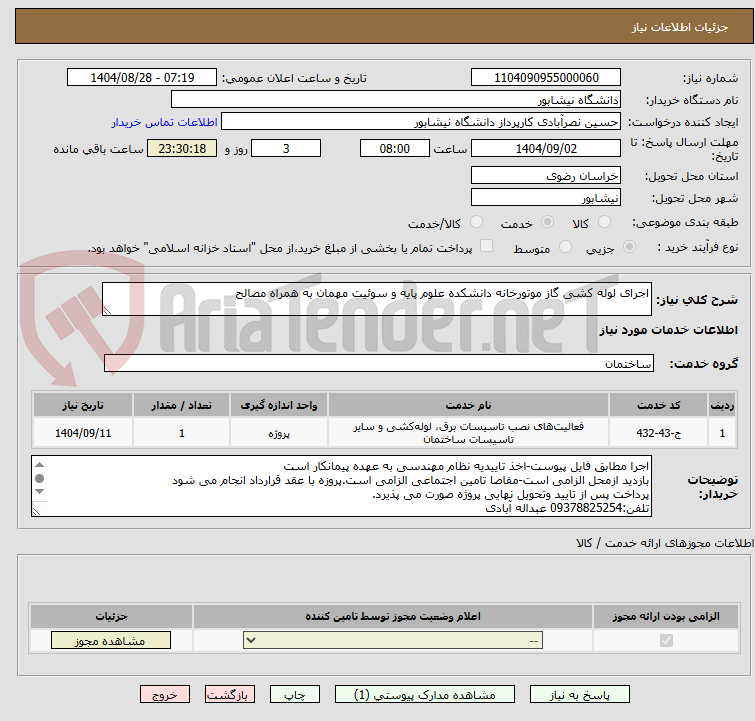Open the اعلام وضعیت مجوز dropdown

tap(393, 641)
